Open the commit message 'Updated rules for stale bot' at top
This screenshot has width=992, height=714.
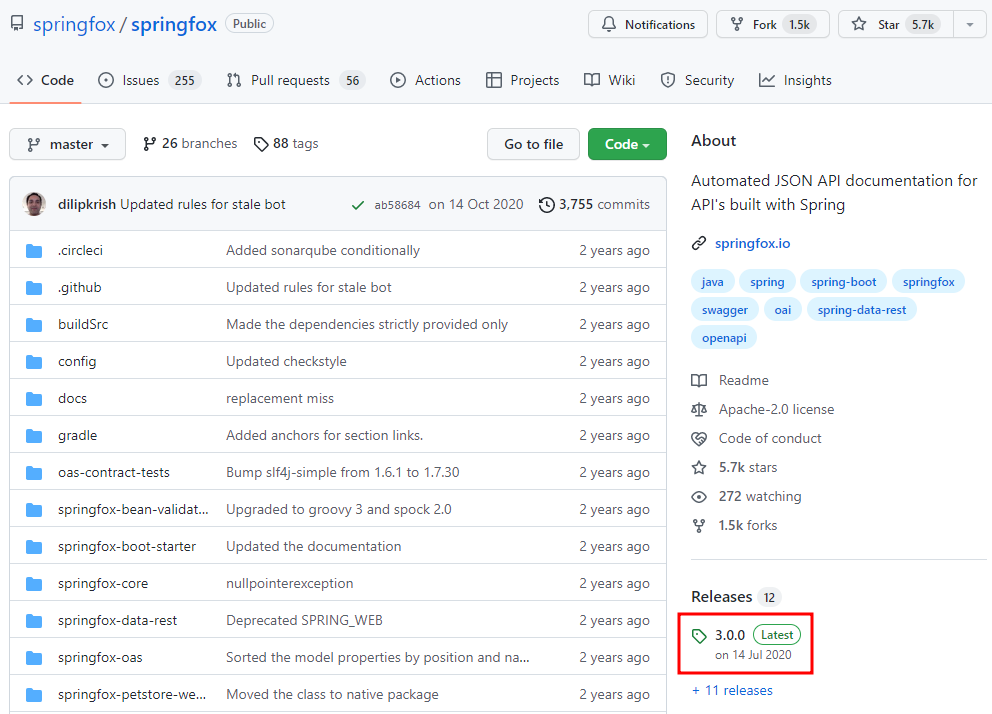(x=202, y=204)
